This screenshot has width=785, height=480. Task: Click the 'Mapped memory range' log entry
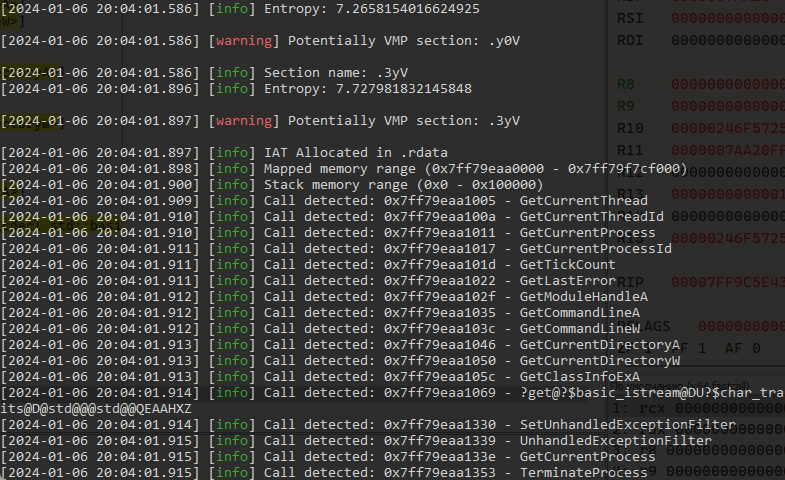click(343, 169)
